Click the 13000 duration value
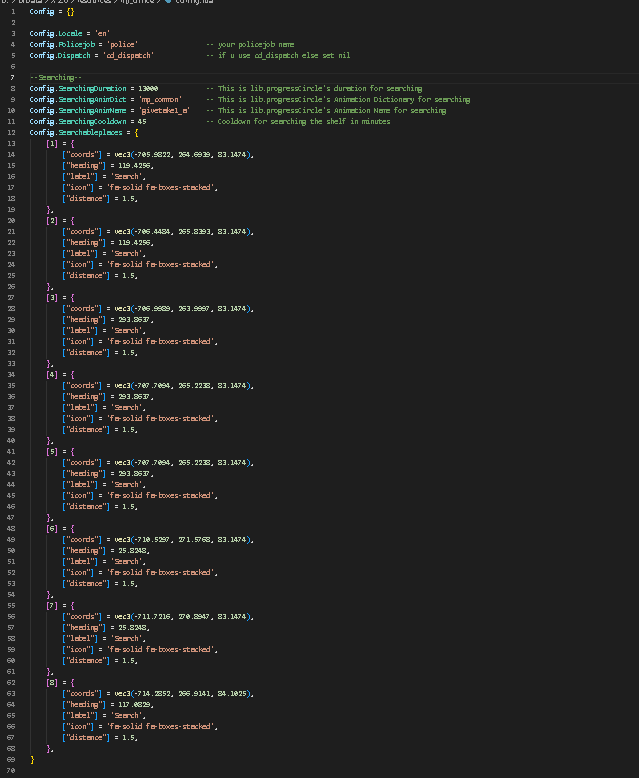The height and width of the screenshot is (778, 639). (148, 88)
